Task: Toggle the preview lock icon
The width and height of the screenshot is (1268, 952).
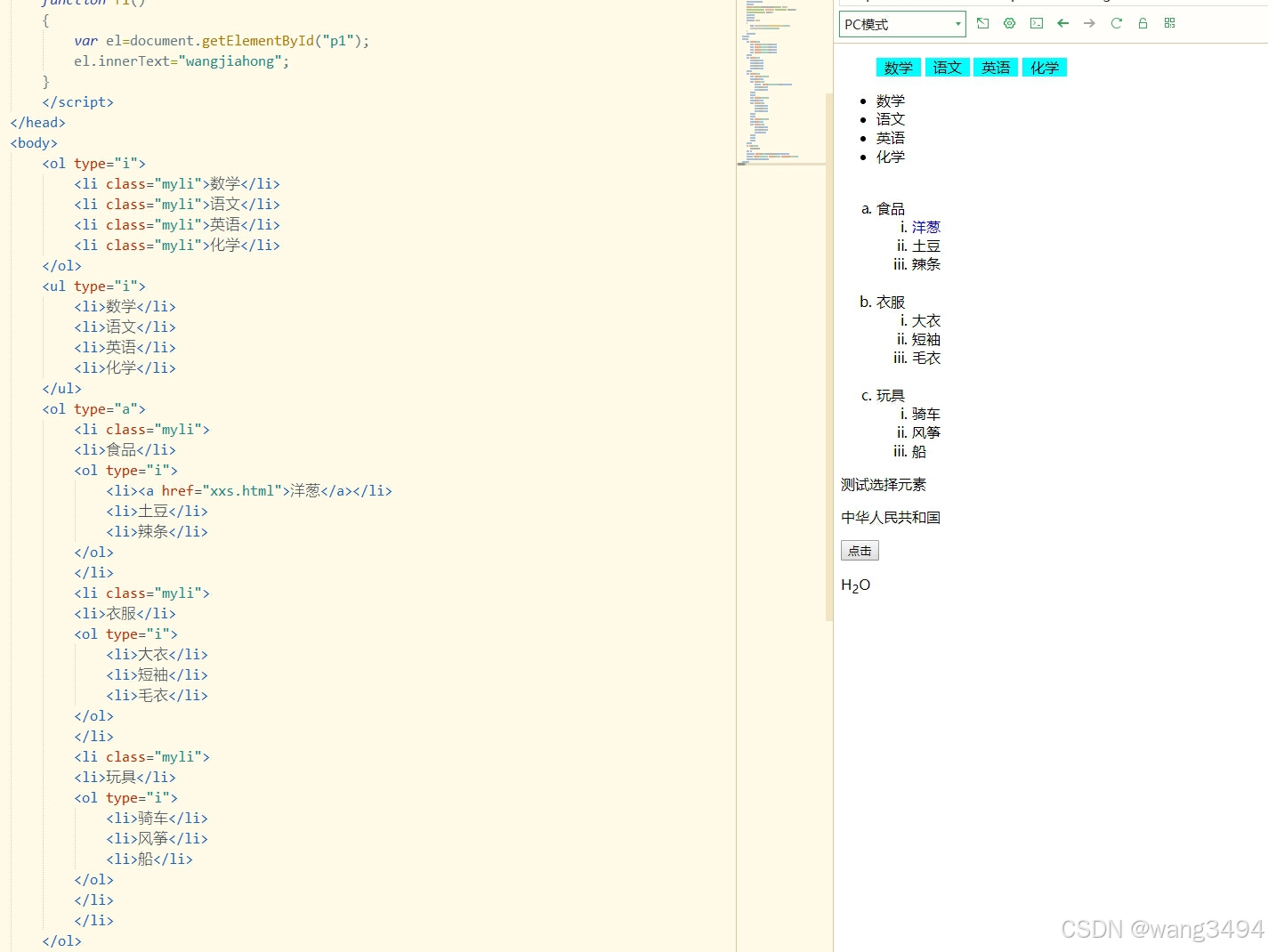Action: [x=1143, y=23]
